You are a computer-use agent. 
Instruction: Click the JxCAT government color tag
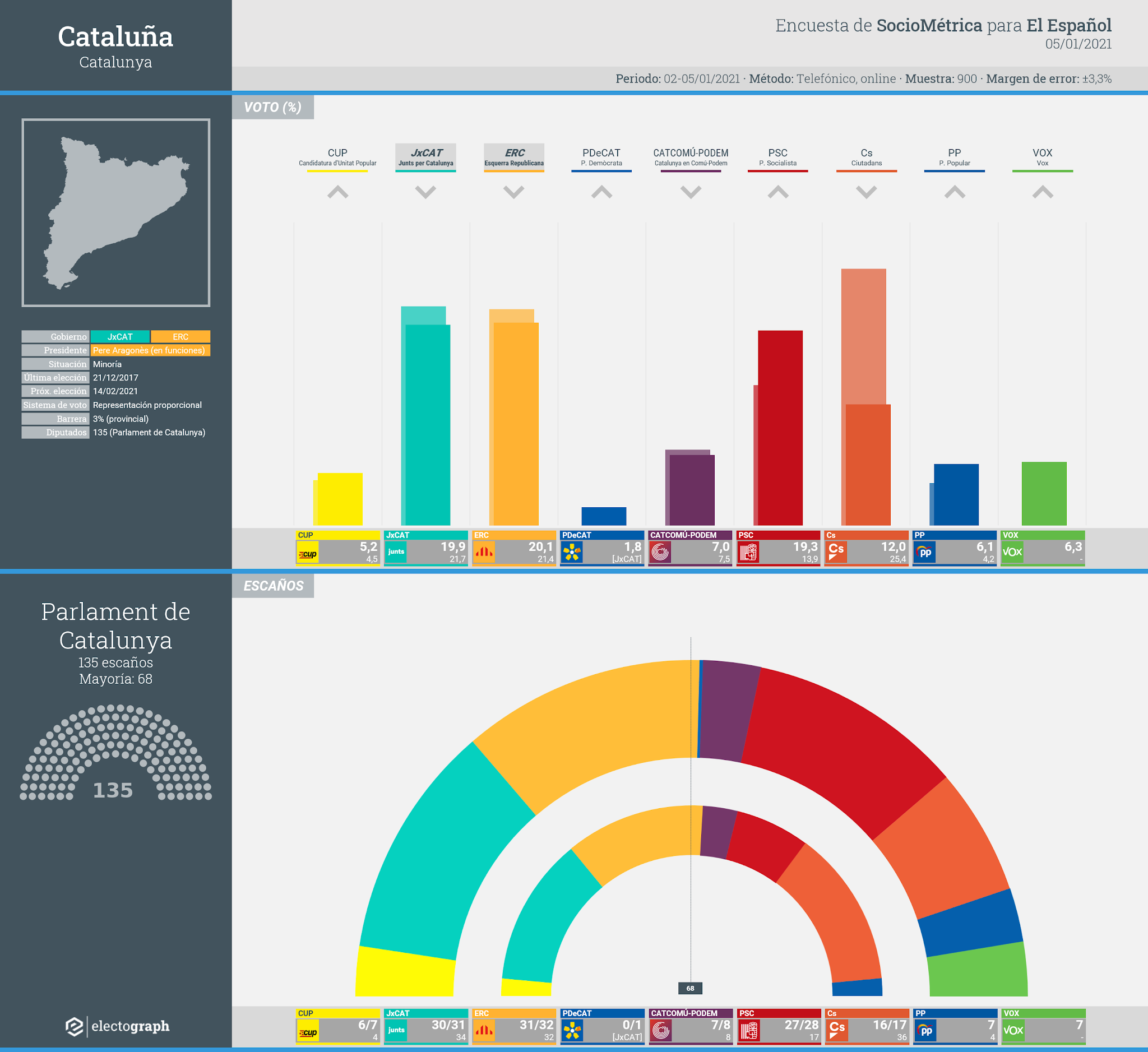120,336
